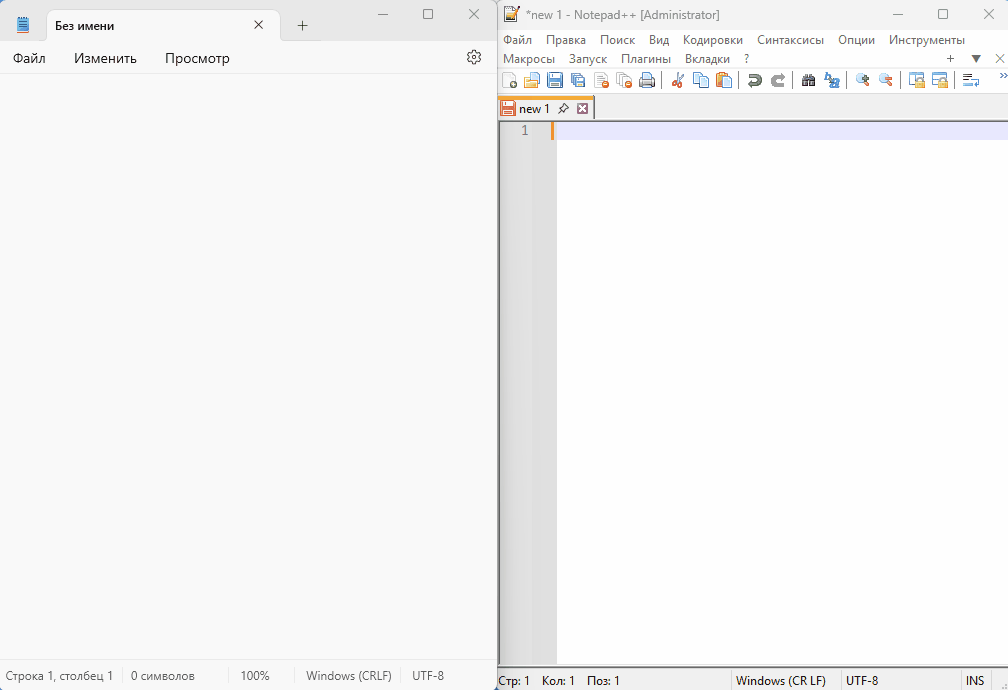Open the 100% zoom dropdown in Notepad
The height and width of the screenshot is (690, 1008).
pos(255,676)
